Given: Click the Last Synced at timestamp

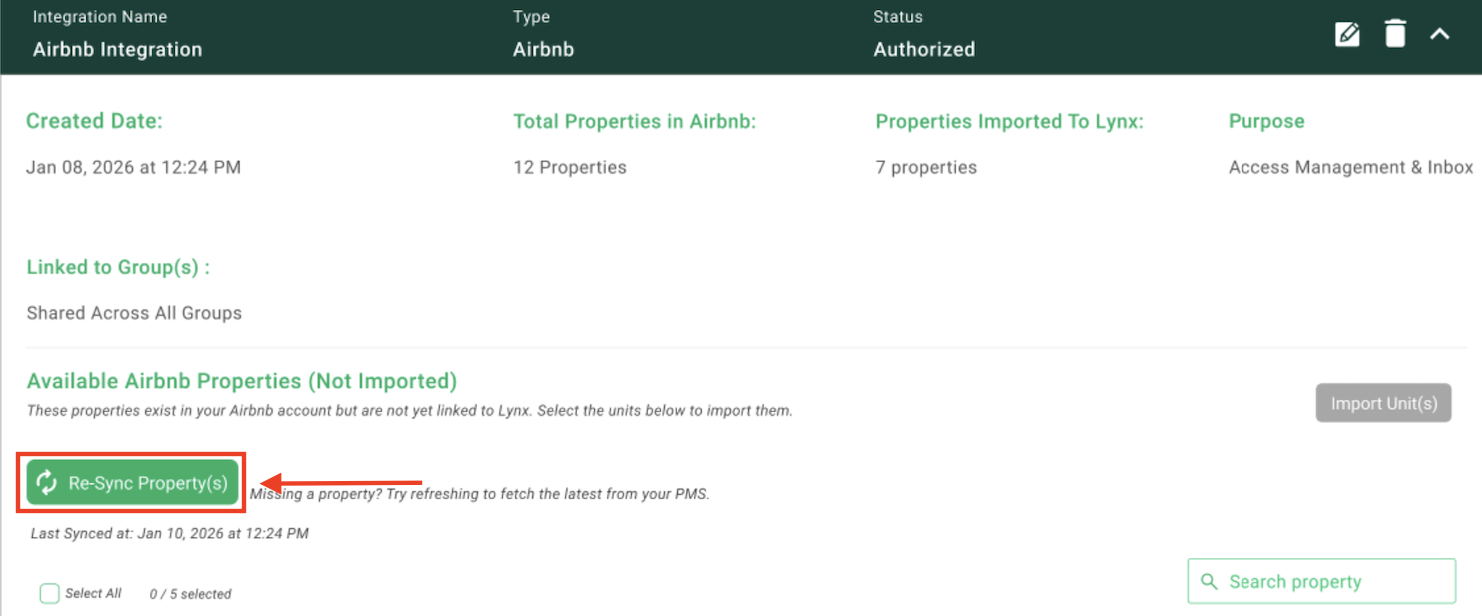Looking at the screenshot, I should point(169,533).
